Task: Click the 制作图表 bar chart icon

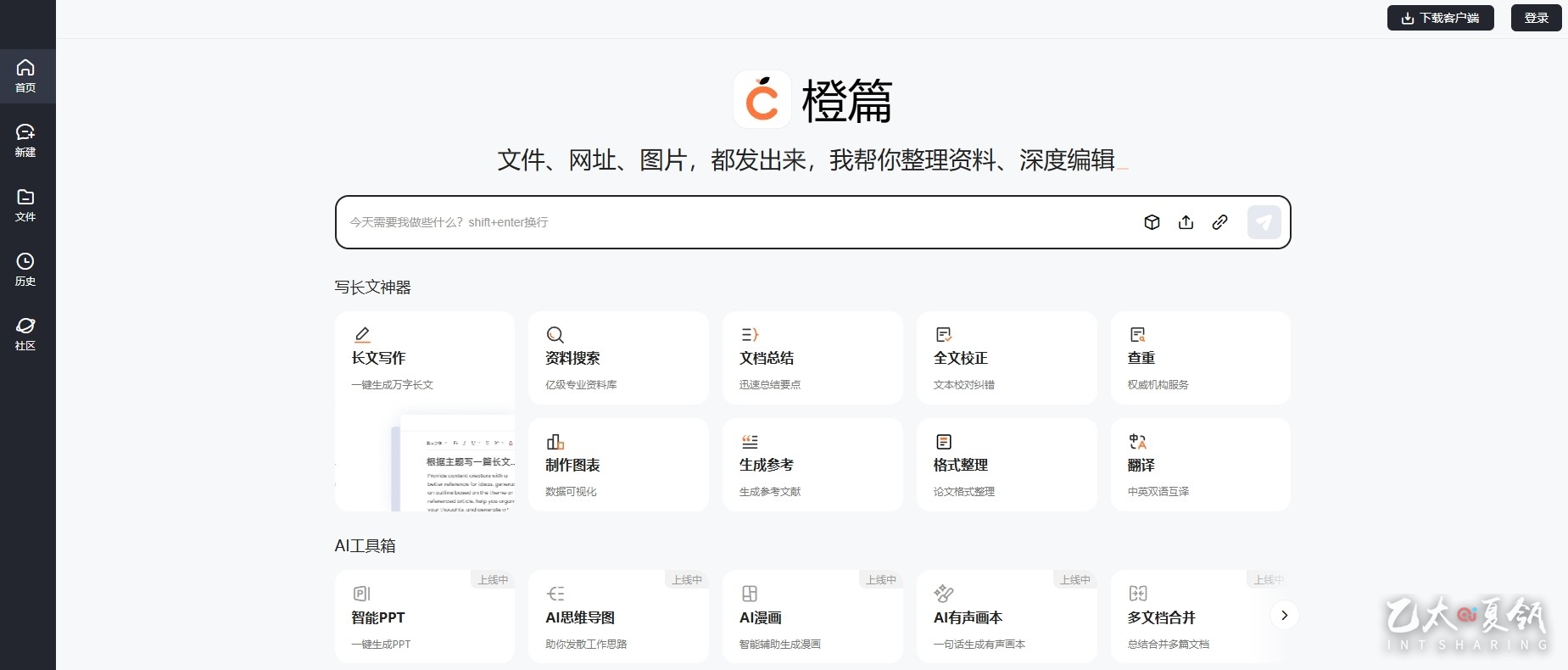Action: point(555,441)
